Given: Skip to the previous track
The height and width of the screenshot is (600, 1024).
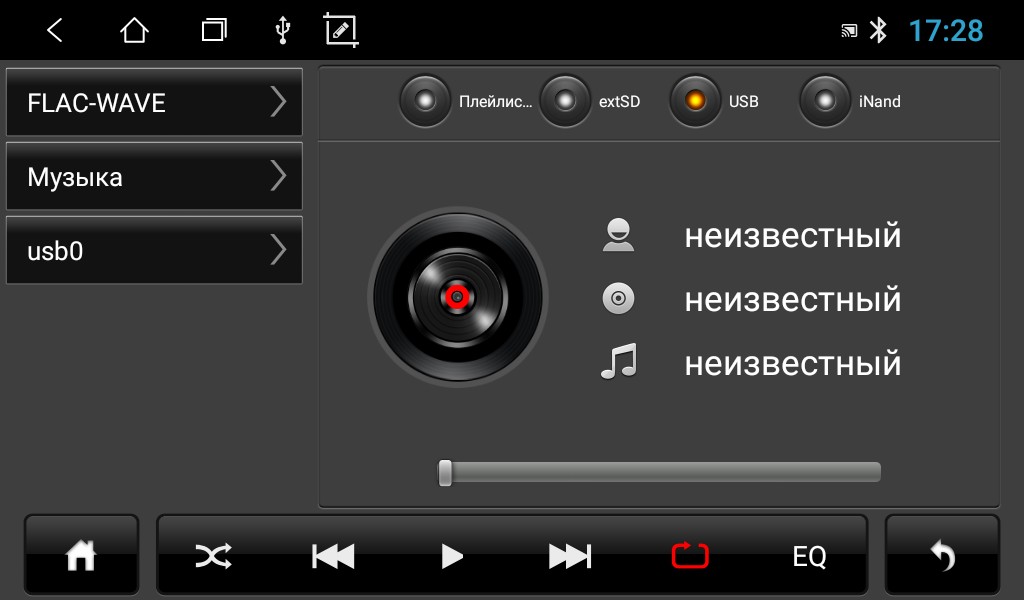Looking at the screenshot, I should (x=333, y=556).
